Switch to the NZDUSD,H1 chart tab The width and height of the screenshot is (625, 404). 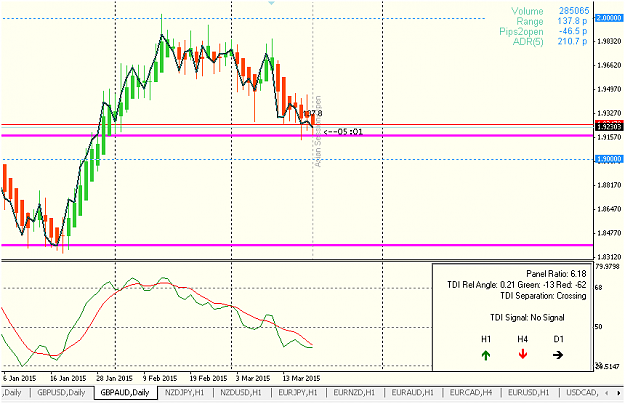[241, 393]
